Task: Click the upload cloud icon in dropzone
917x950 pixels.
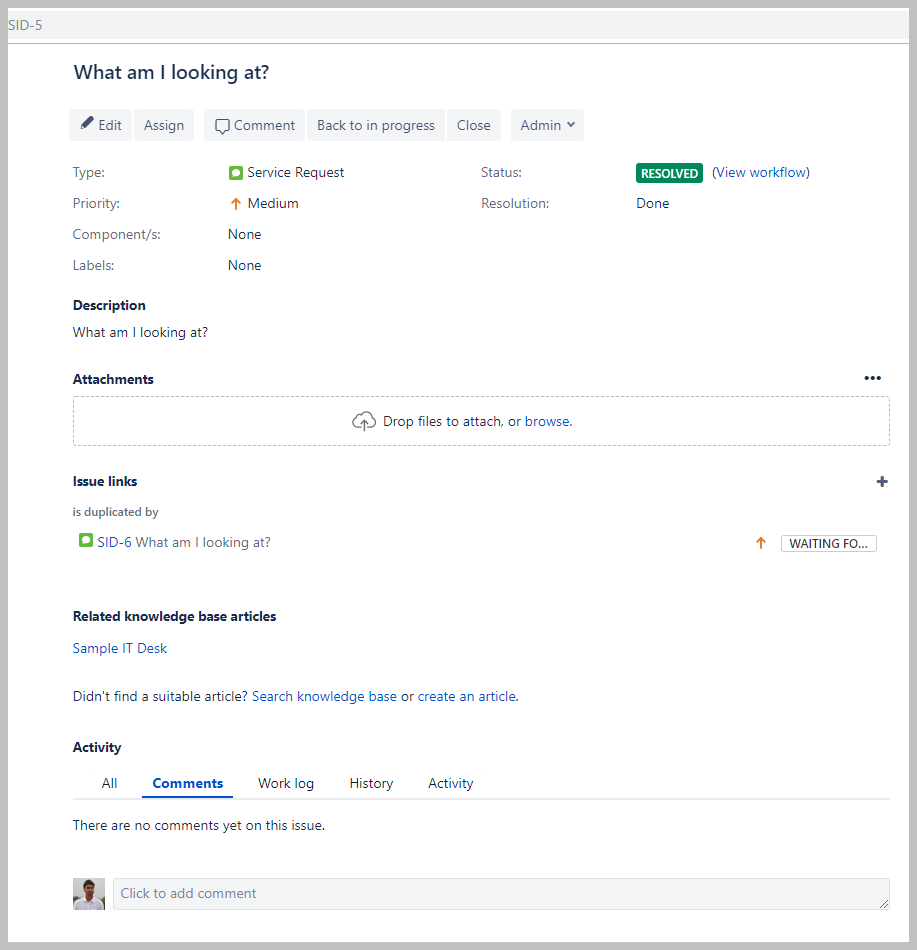Action: click(x=364, y=421)
